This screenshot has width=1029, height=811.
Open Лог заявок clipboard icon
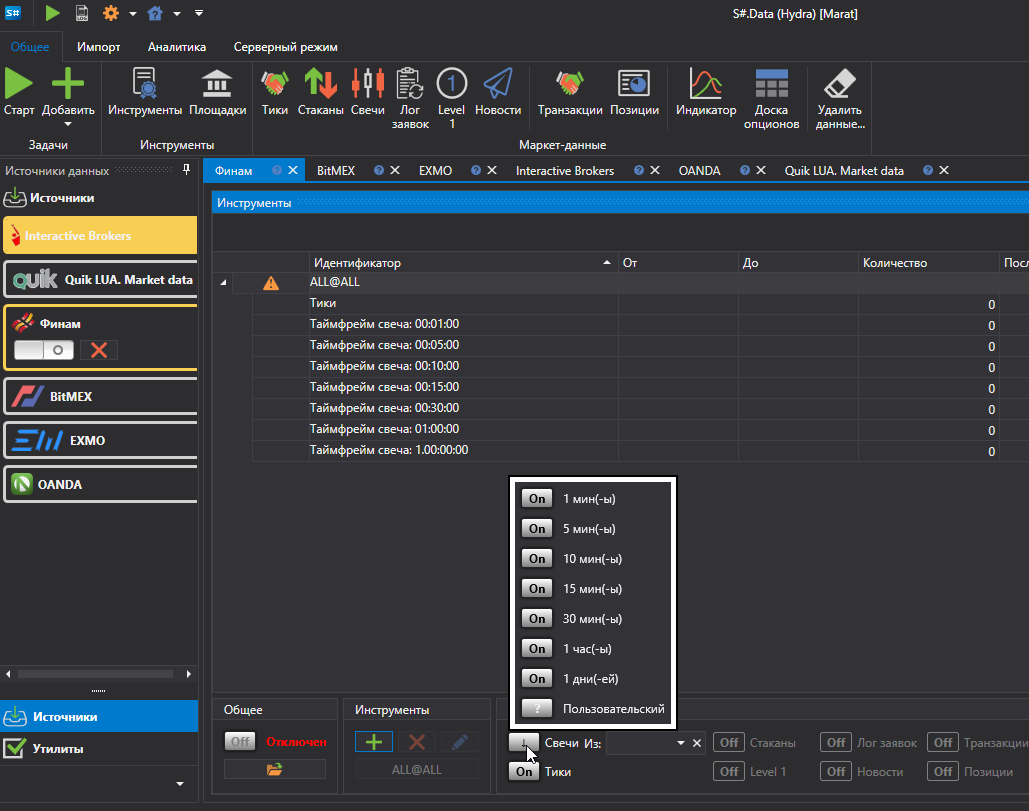tap(410, 84)
